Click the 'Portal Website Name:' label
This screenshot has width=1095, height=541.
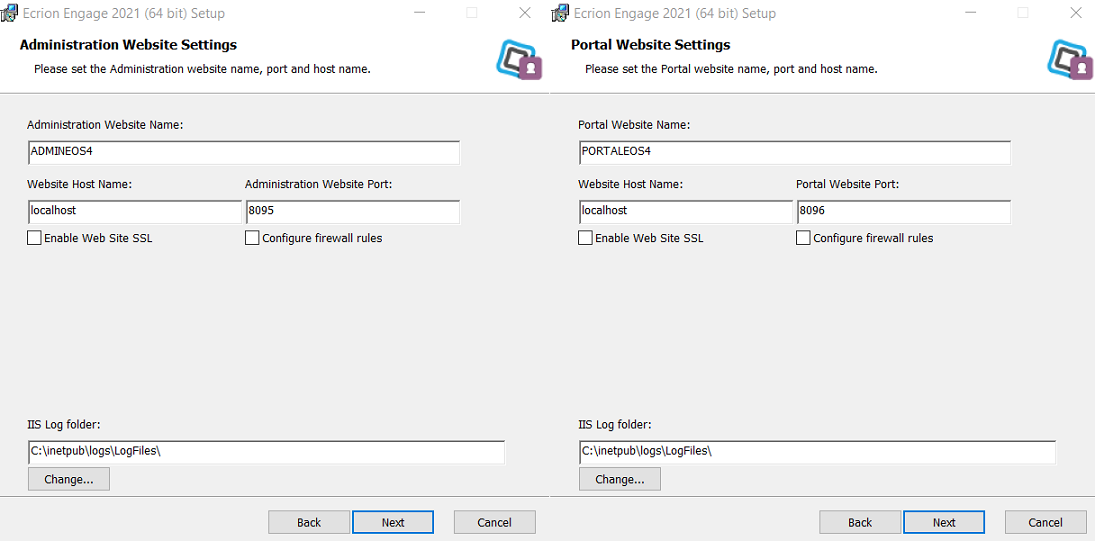pos(634,125)
